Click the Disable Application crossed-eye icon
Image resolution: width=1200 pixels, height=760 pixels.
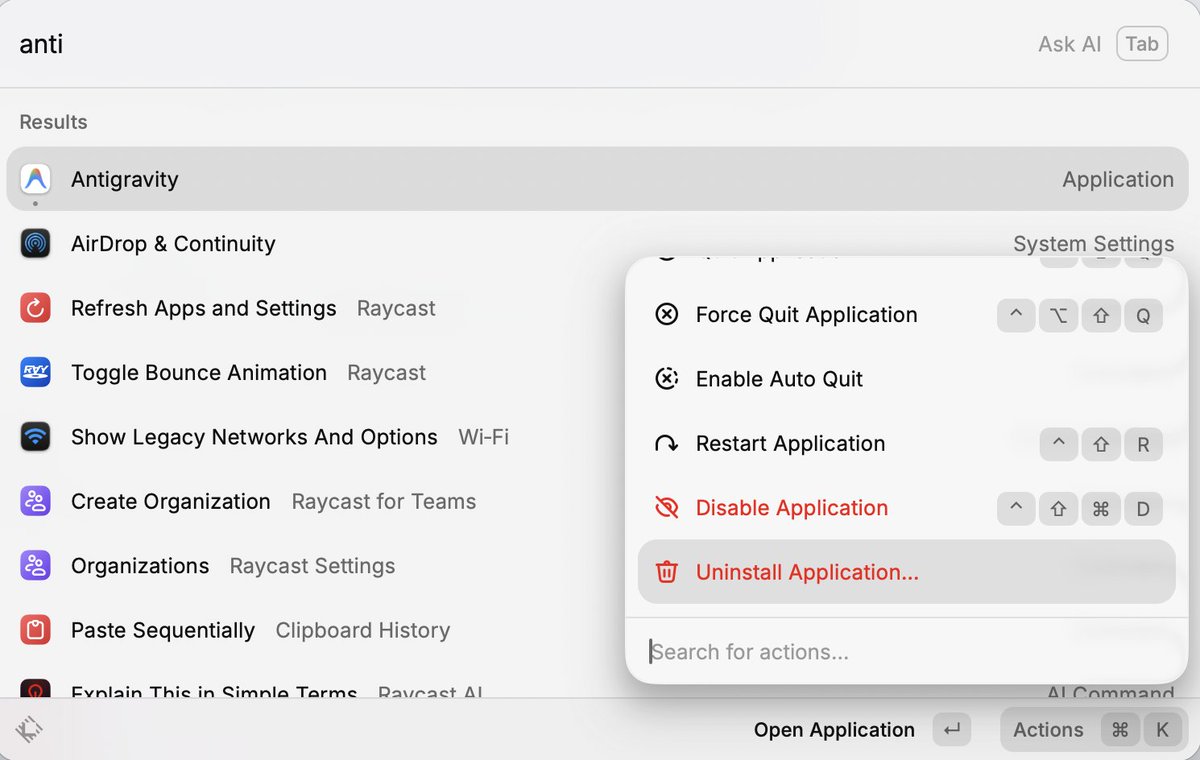click(x=666, y=508)
